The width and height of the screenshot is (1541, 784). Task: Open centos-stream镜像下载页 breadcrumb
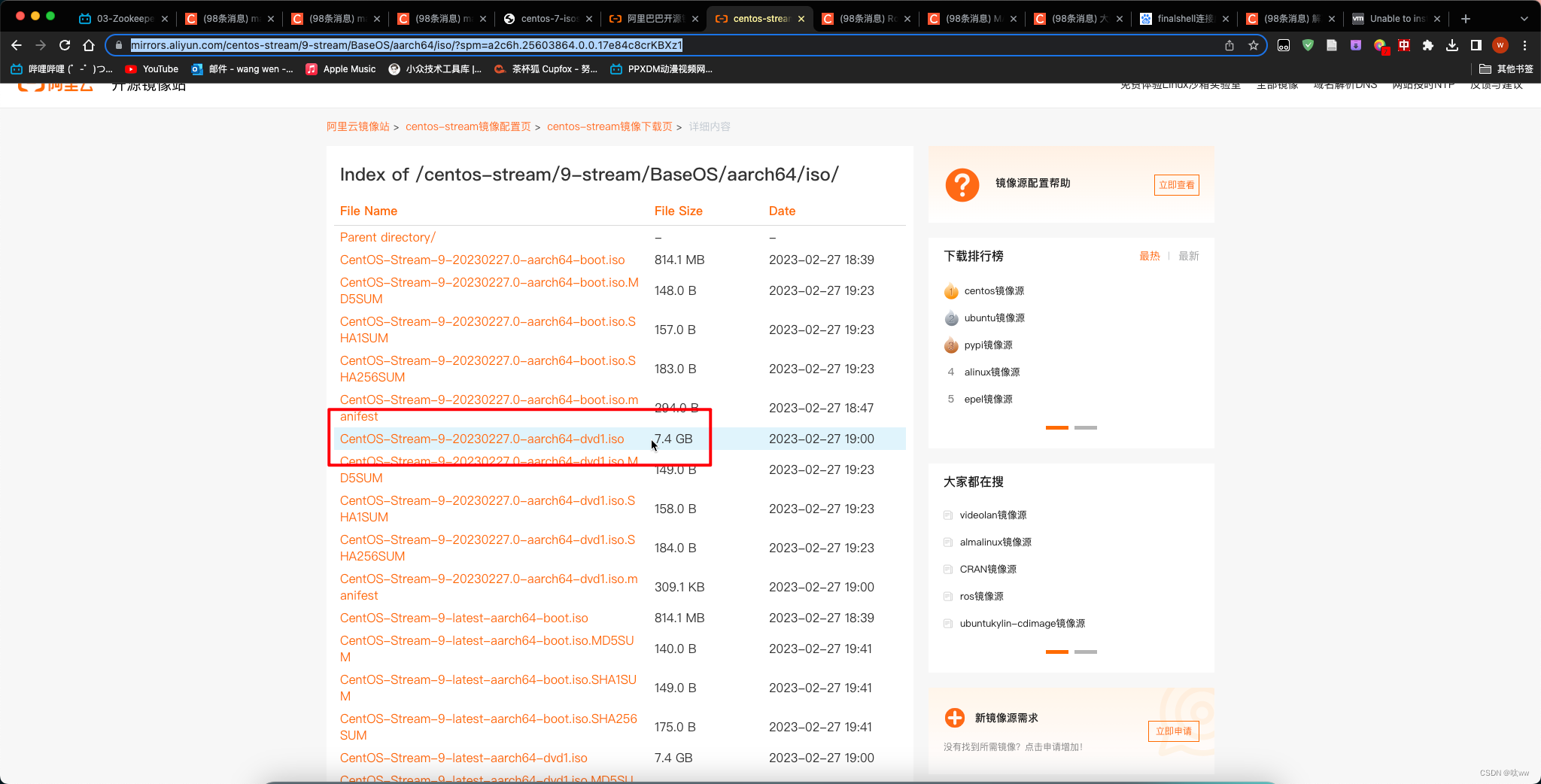[x=609, y=126]
